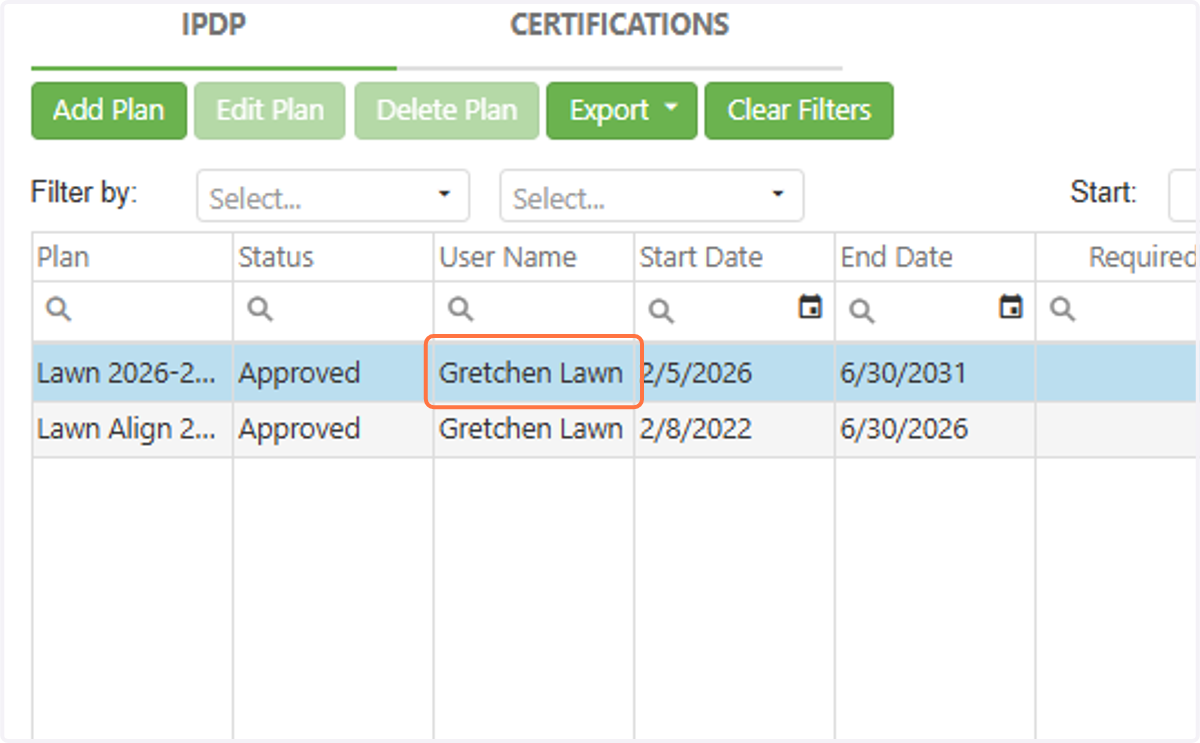The height and width of the screenshot is (743, 1200).
Task: Open the Start Date filter calendar picker
Action: 810,308
